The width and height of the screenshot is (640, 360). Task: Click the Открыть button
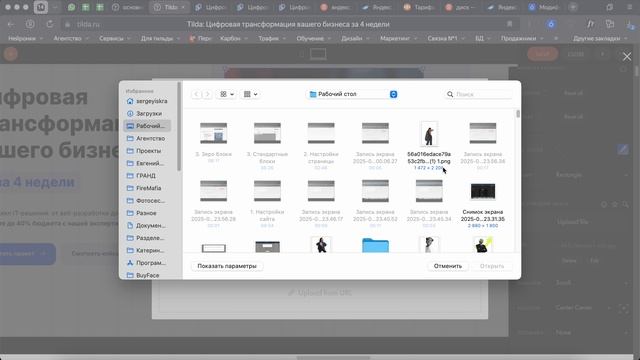pyautogui.click(x=492, y=266)
